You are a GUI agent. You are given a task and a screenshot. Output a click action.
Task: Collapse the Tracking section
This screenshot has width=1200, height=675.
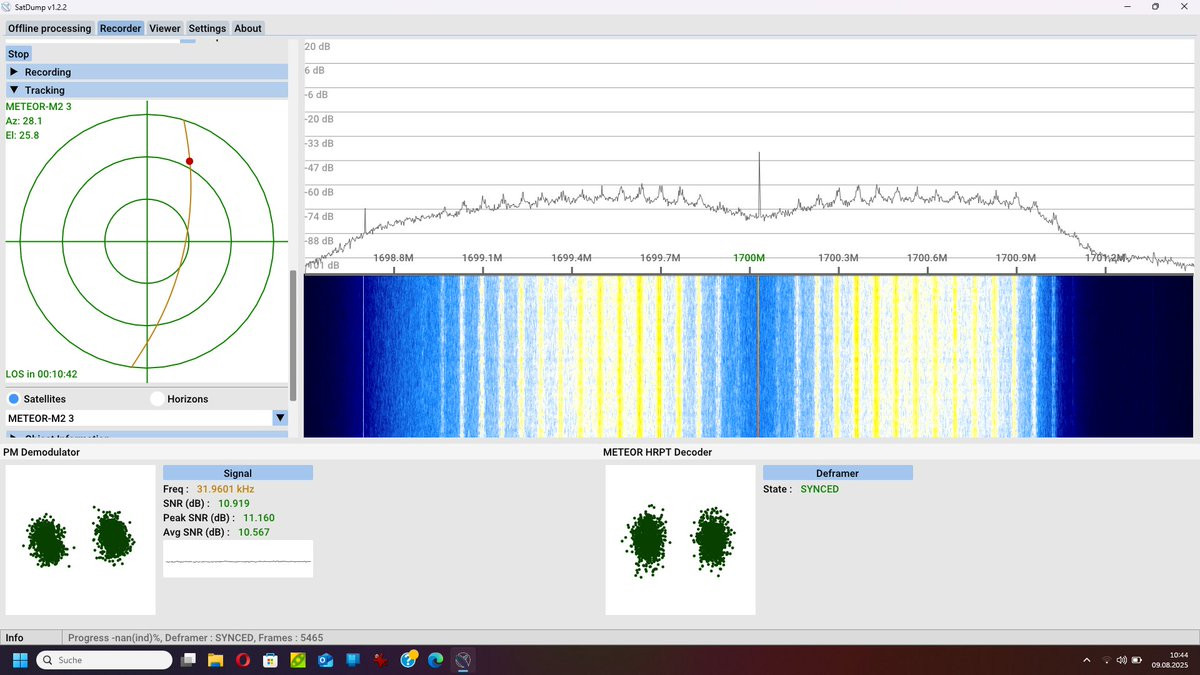(x=147, y=90)
